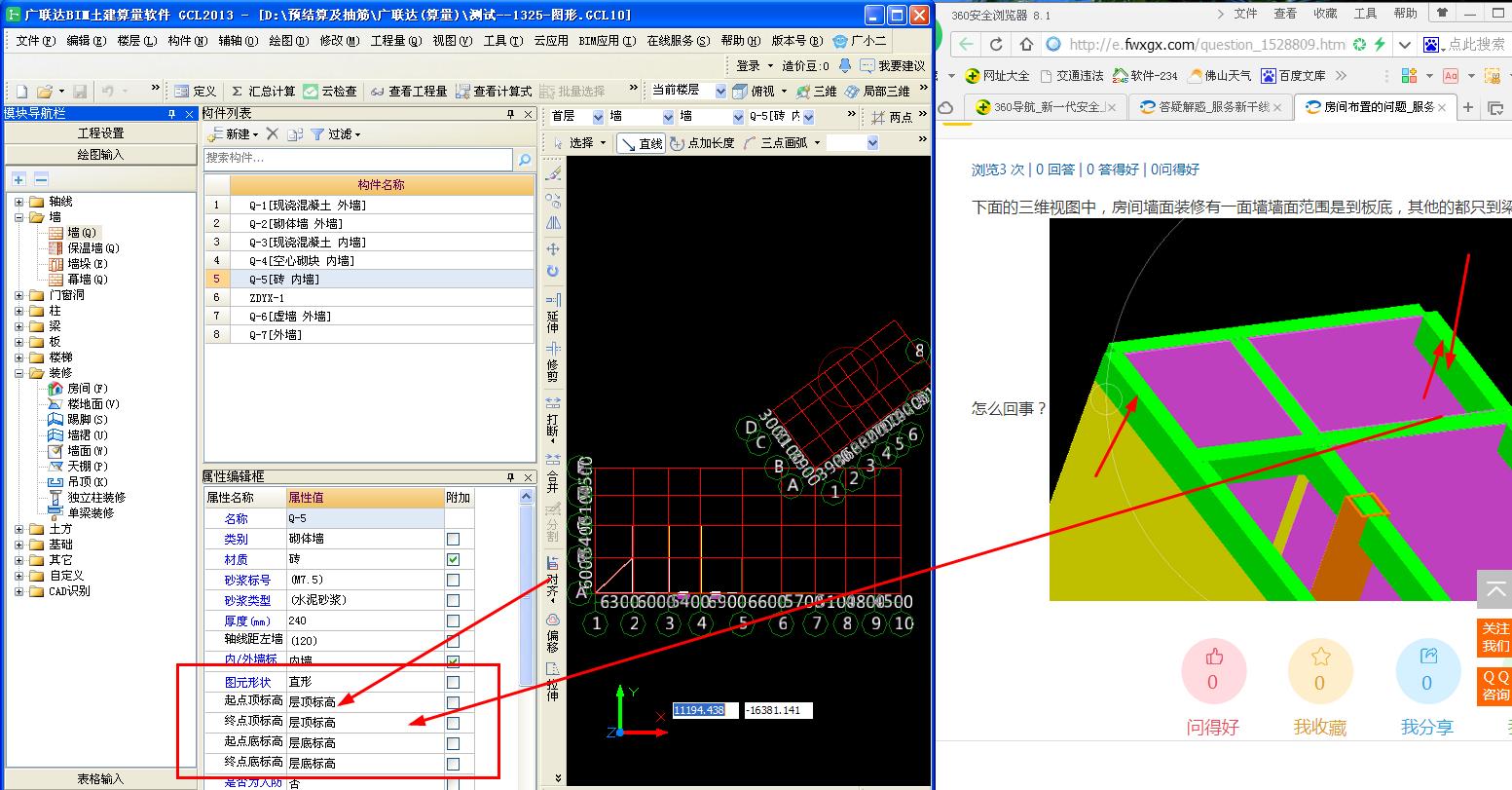The image size is (1512, 790).
Task: Click the browser home icon
Action: click(x=1025, y=45)
